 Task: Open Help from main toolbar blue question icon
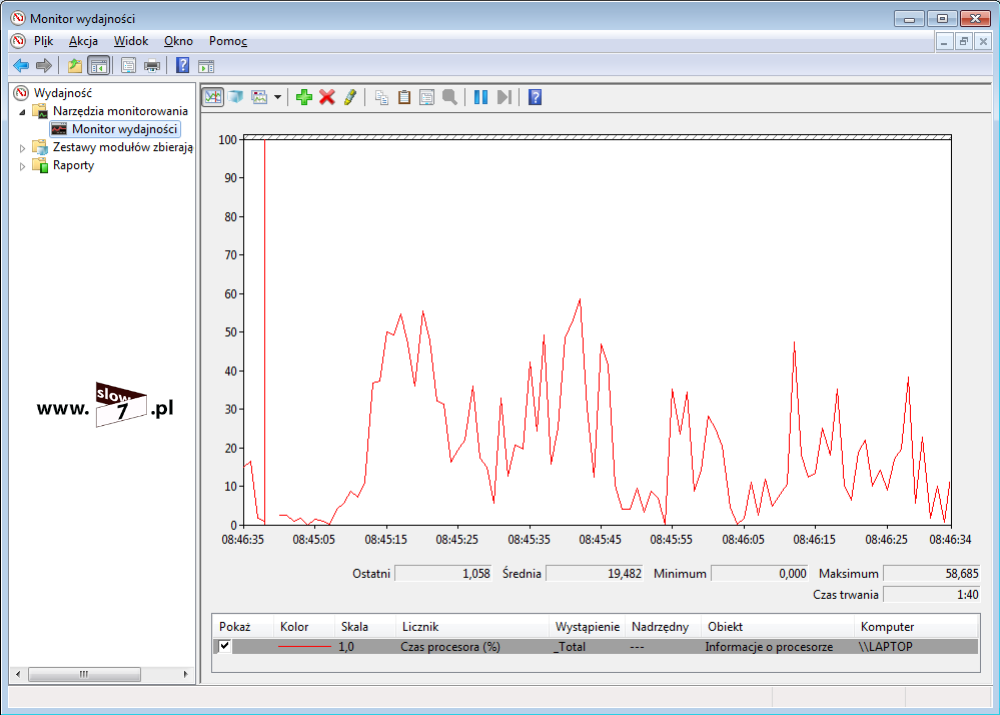[182, 65]
